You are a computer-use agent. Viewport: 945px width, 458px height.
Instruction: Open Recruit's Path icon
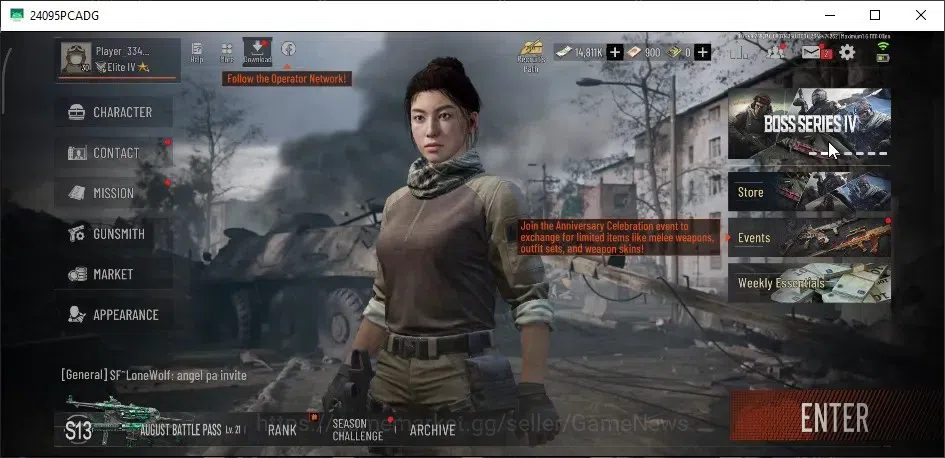click(x=532, y=55)
